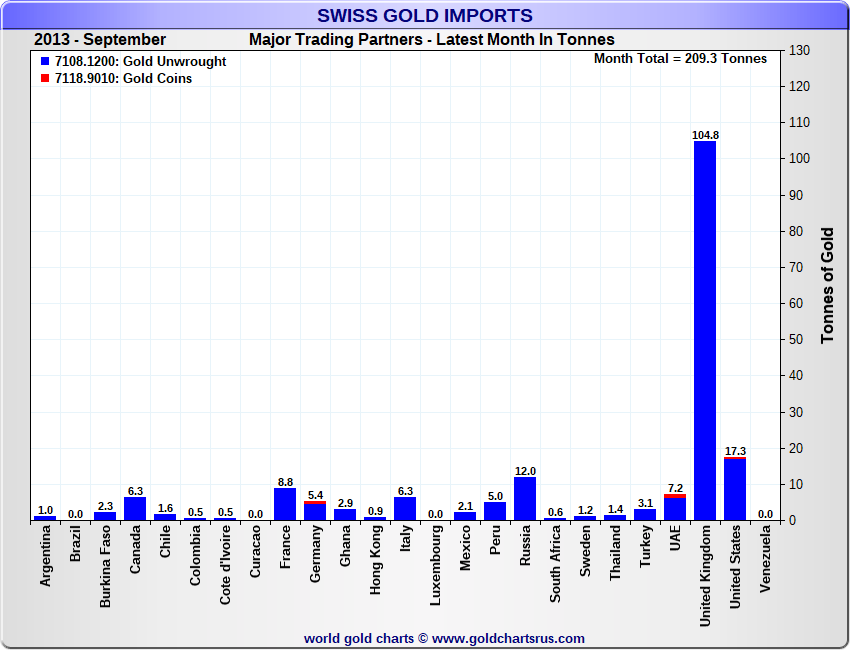
Task: Select the Burkina Faso x-axis label
Action: click(x=105, y=569)
